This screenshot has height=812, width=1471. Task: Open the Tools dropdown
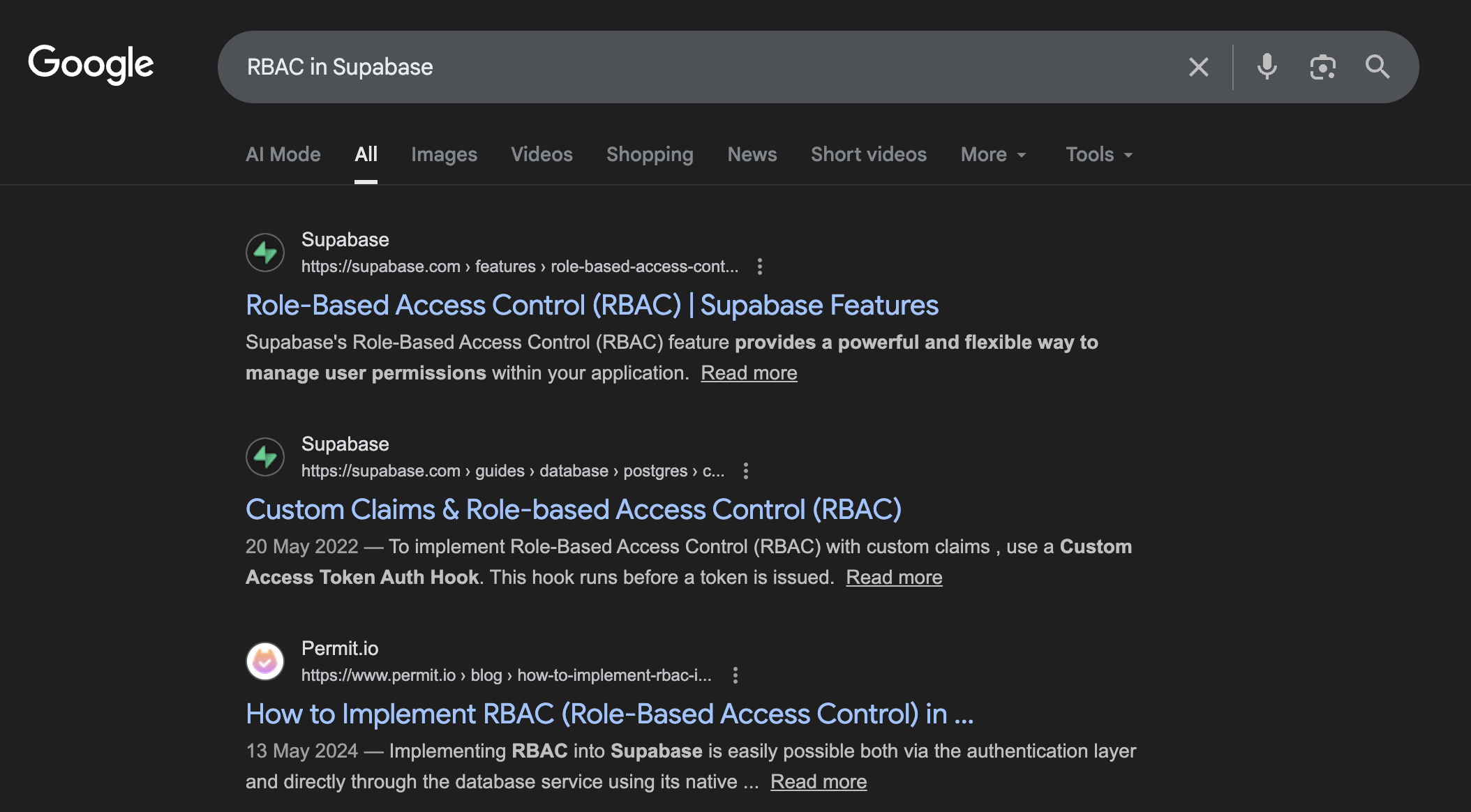(x=1099, y=154)
